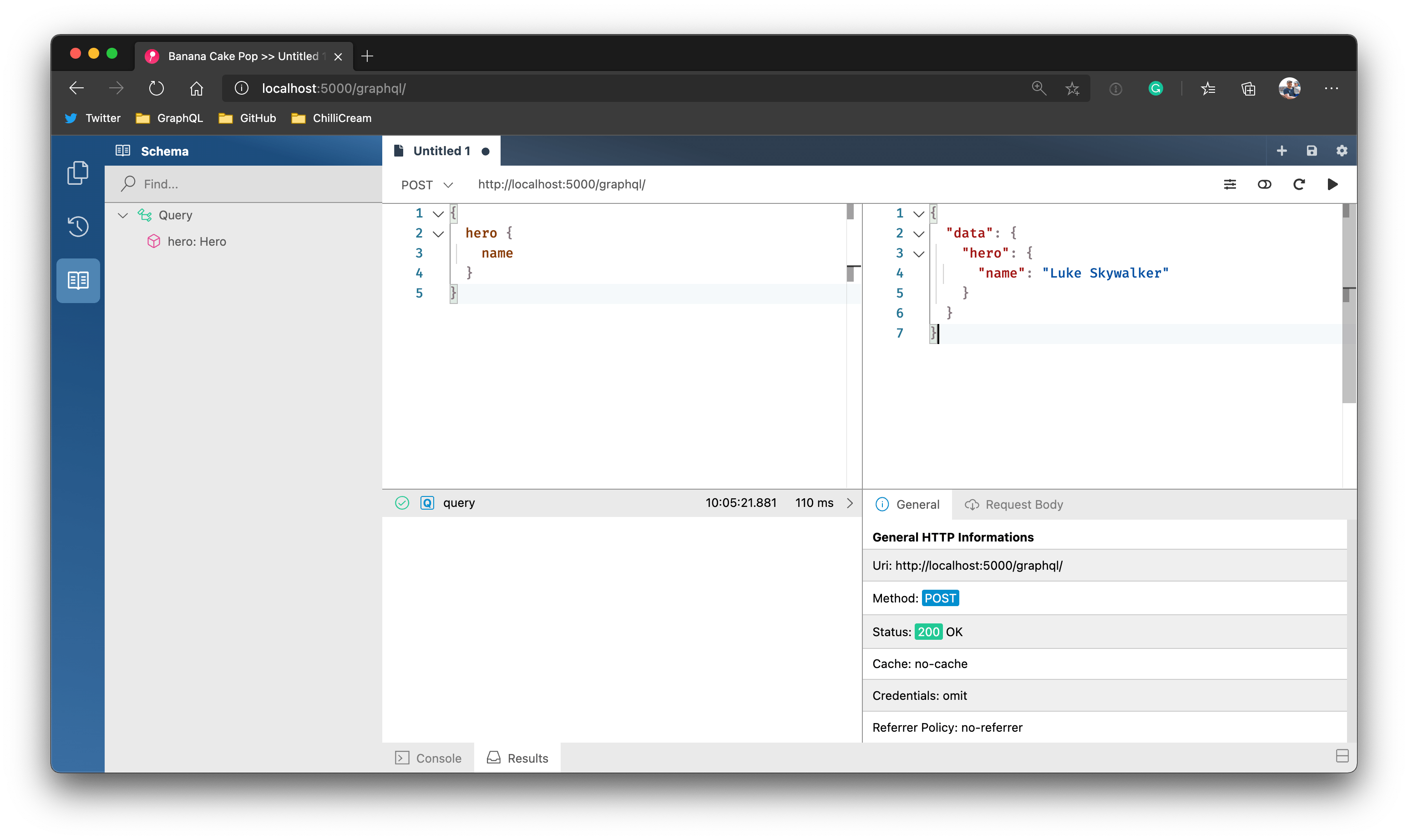
Task: Open the Schema book icon in sidebar
Action: tap(78, 281)
